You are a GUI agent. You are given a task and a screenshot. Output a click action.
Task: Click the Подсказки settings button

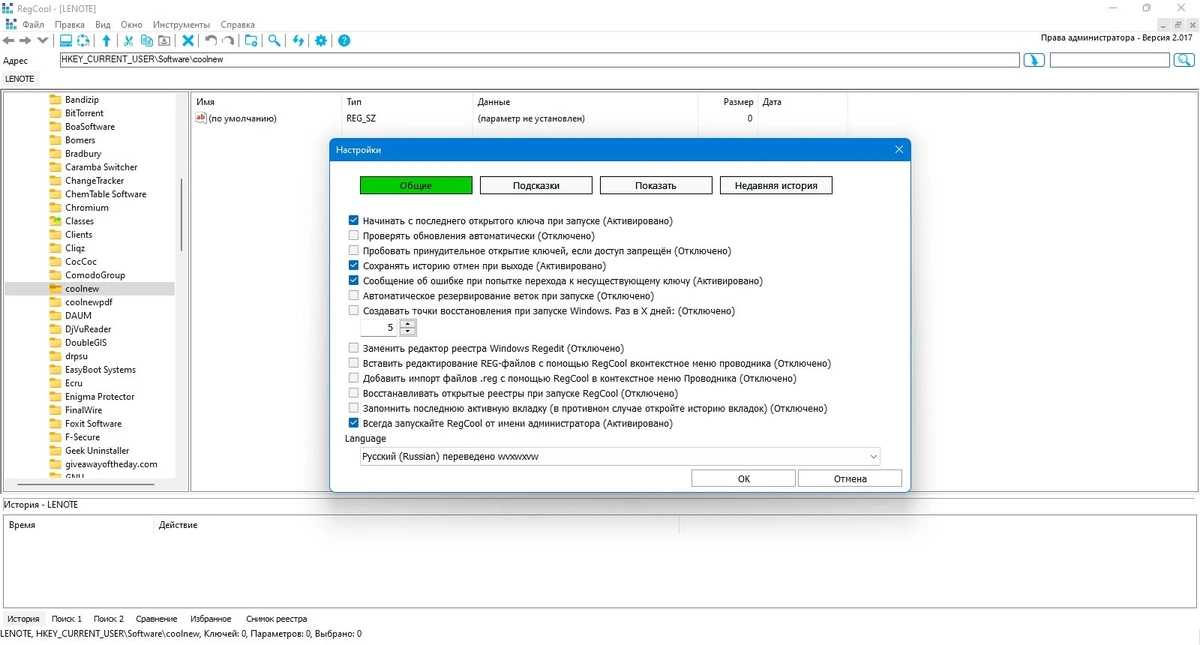point(536,185)
